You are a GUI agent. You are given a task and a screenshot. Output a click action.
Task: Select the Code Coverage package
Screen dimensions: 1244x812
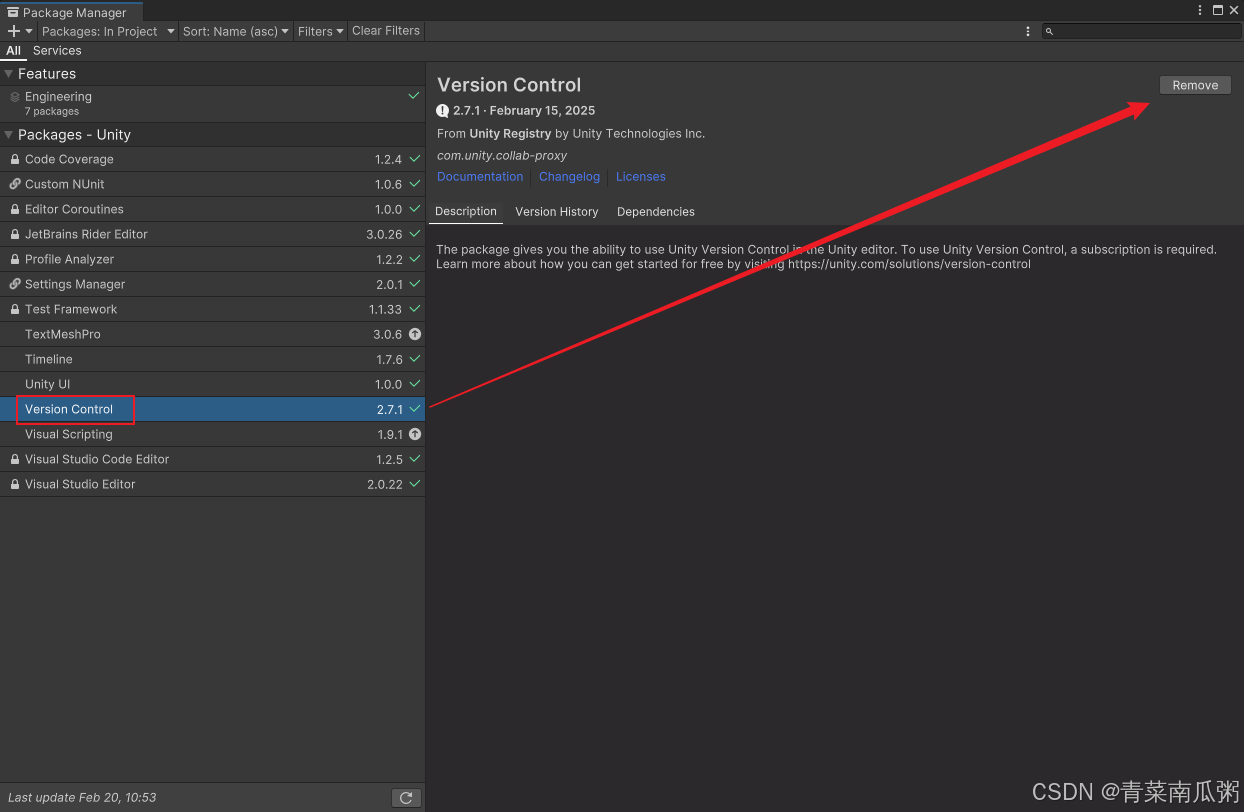(x=212, y=159)
